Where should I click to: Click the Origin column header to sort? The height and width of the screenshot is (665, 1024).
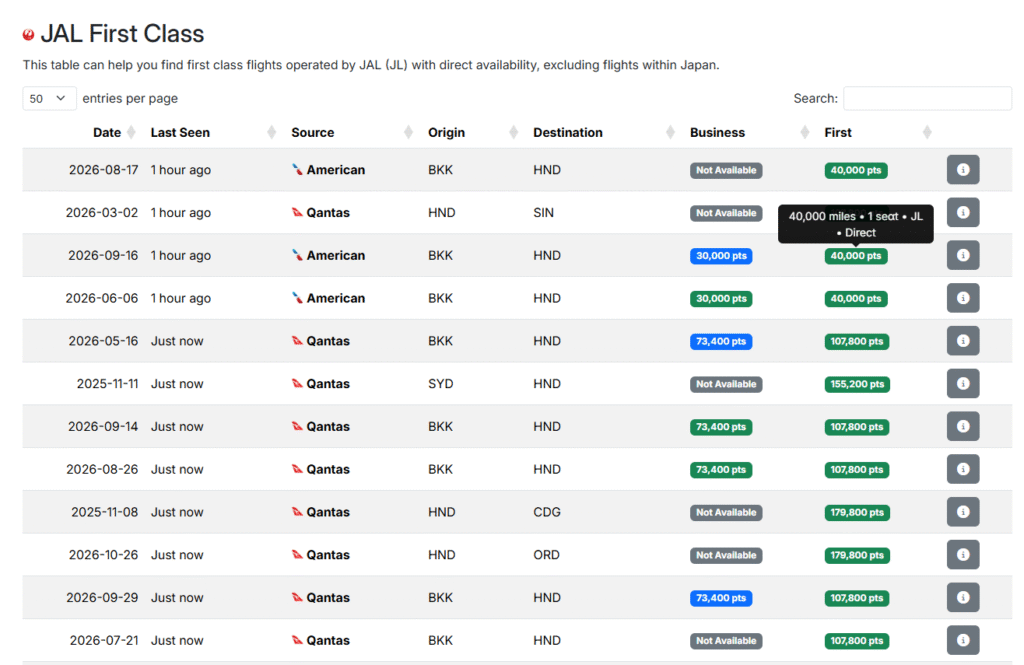[x=446, y=131]
